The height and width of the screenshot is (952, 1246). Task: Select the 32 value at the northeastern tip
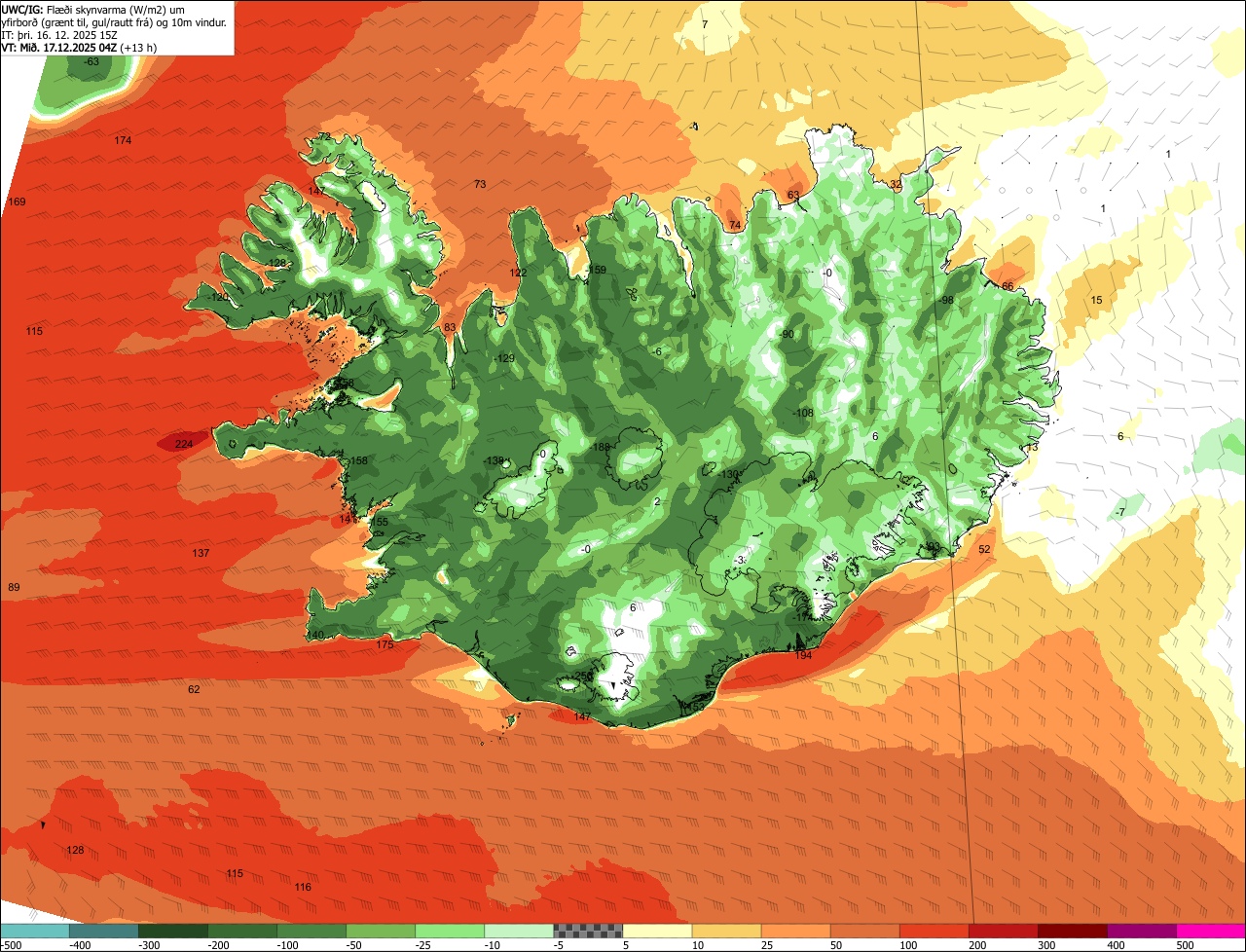click(896, 183)
